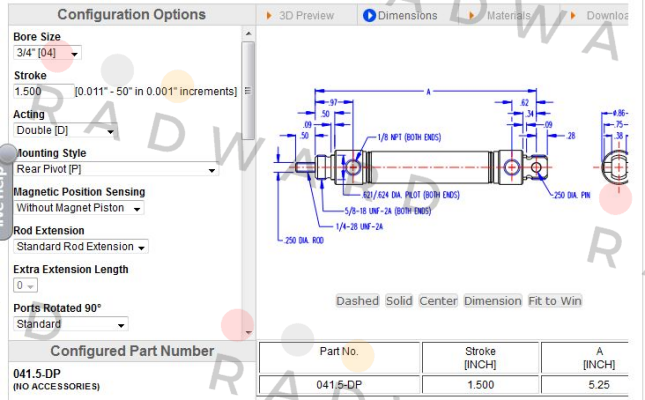This screenshot has height=400, width=645.
Task: Click the Dimension button
Action: [493, 301]
